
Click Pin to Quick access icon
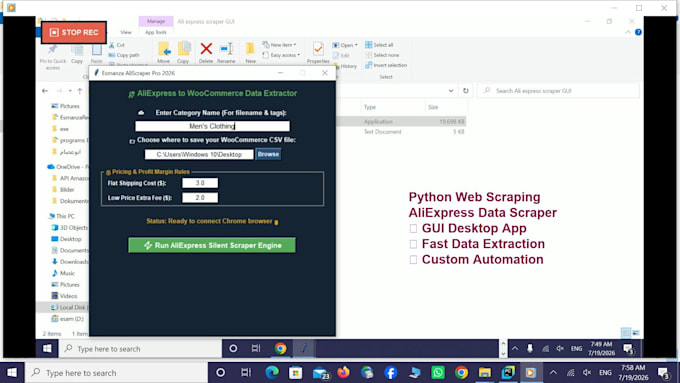(x=52, y=56)
